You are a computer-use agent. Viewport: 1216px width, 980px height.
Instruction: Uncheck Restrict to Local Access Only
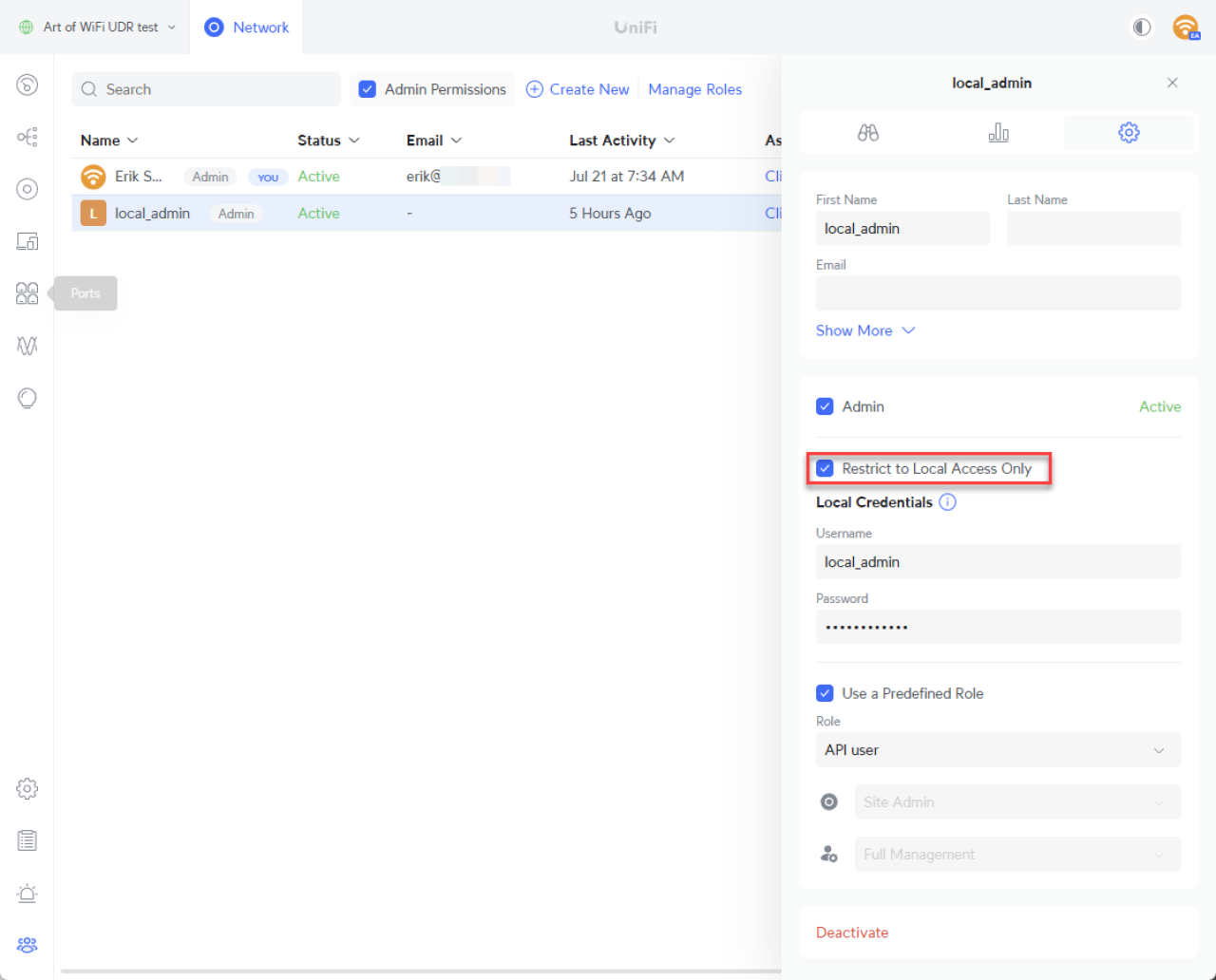pyautogui.click(x=825, y=468)
